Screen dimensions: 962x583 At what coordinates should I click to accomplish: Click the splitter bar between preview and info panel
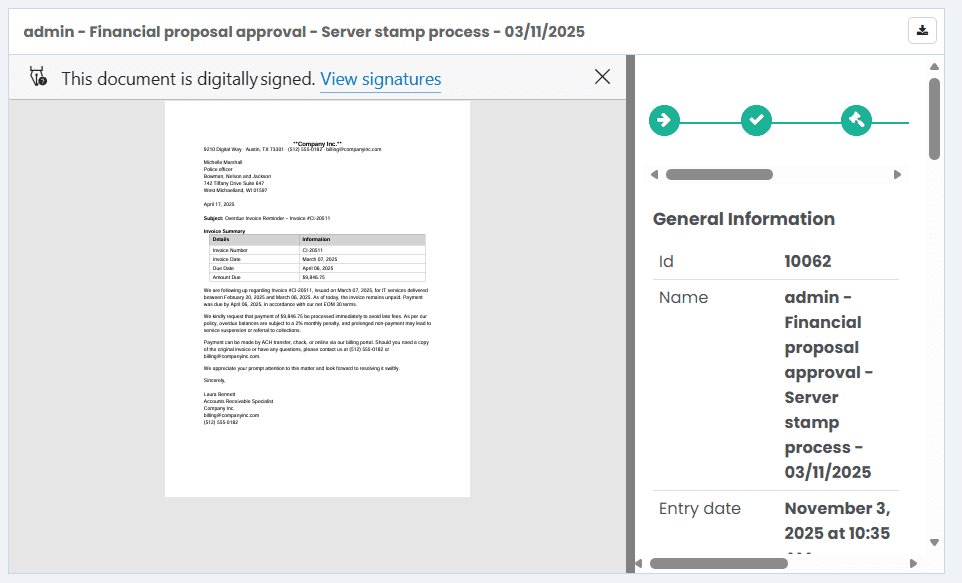tap(630, 313)
